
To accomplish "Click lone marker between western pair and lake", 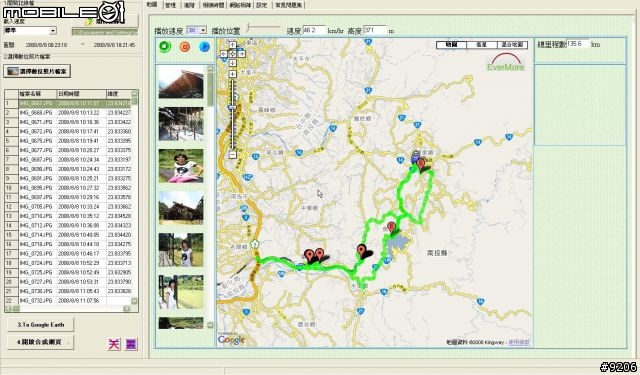I will [362, 251].
